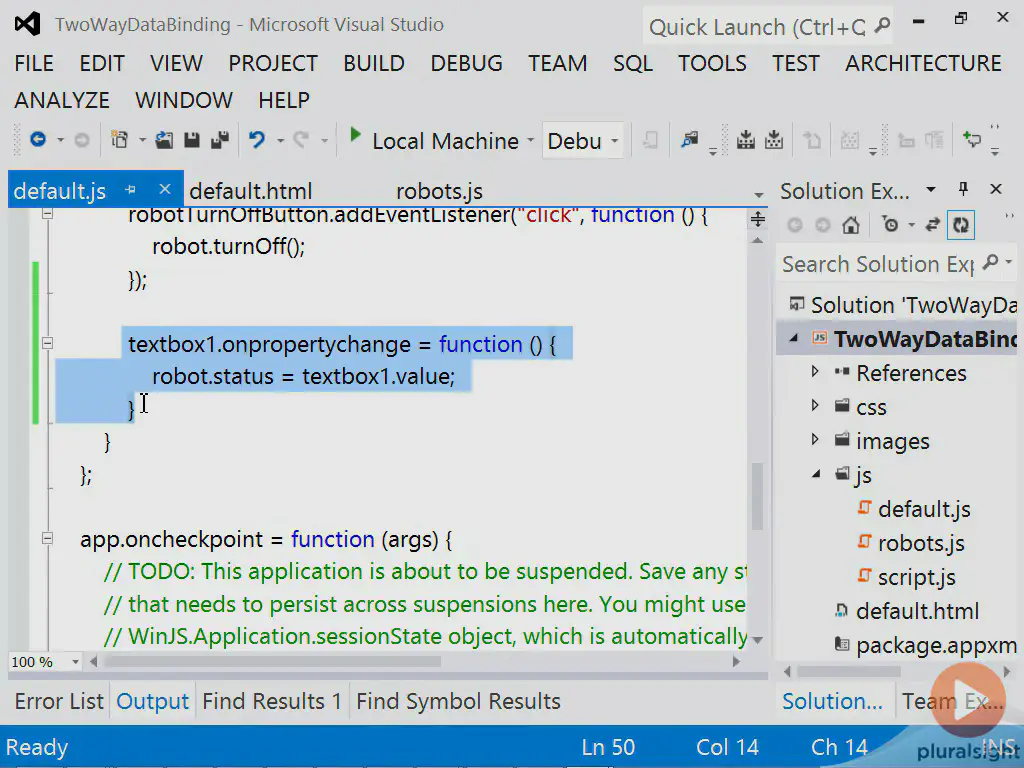Click the first download-tray toolbar icon
Image resolution: width=1024 pixels, height=768 pixels.
coord(746,140)
